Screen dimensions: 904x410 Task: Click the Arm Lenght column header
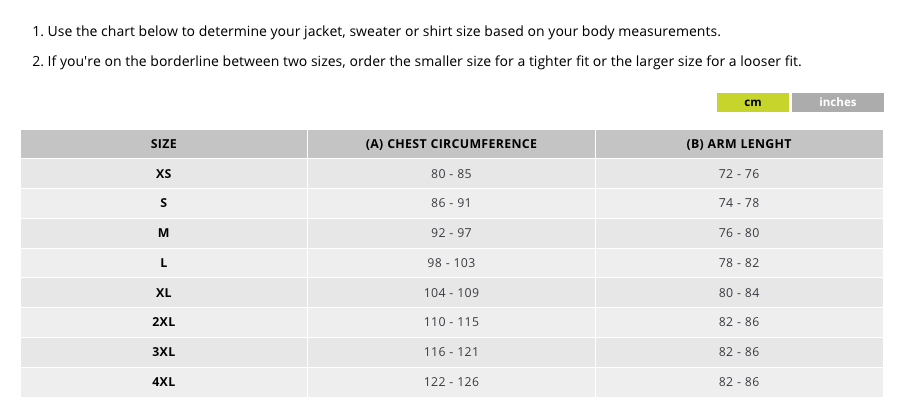(738, 144)
